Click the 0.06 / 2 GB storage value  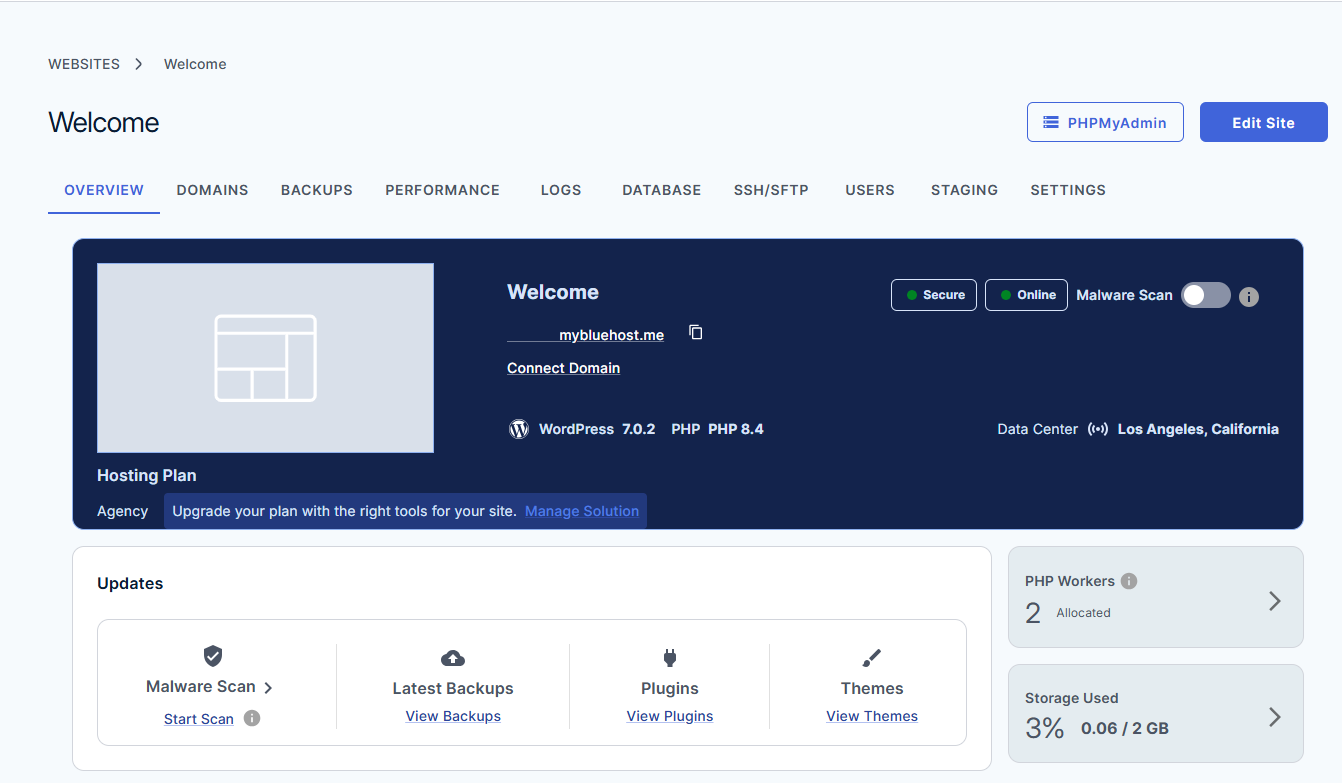pyautogui.click(x=1125, y=728)
